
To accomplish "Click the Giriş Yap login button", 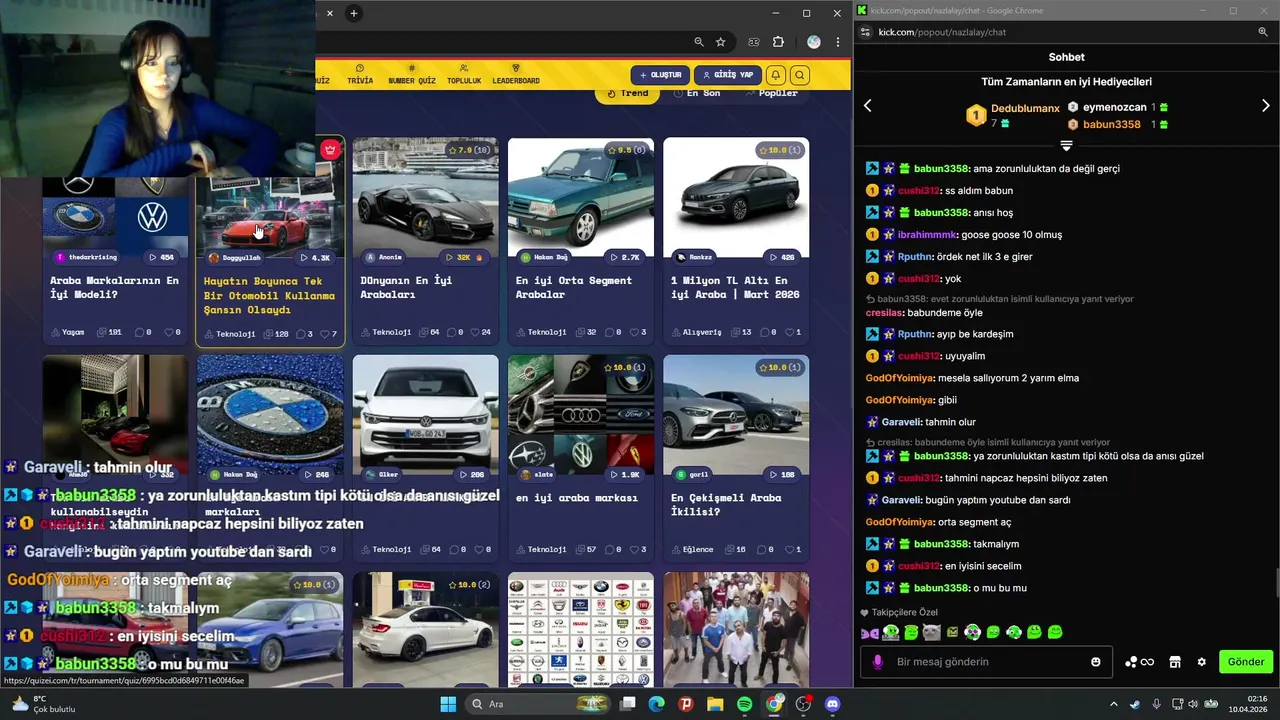I will (x=728, y=75).
